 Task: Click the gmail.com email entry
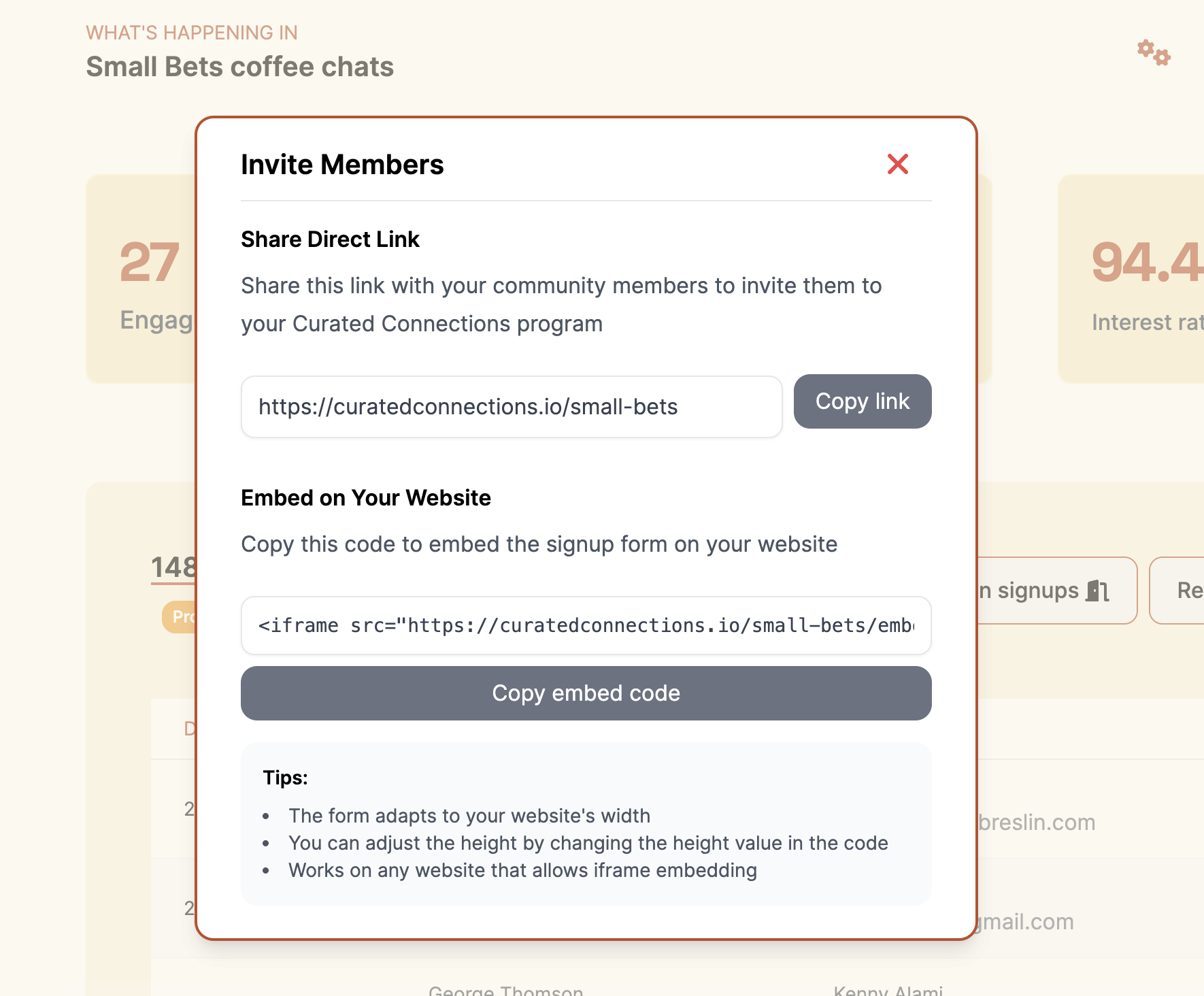[x=1026, y=922]
